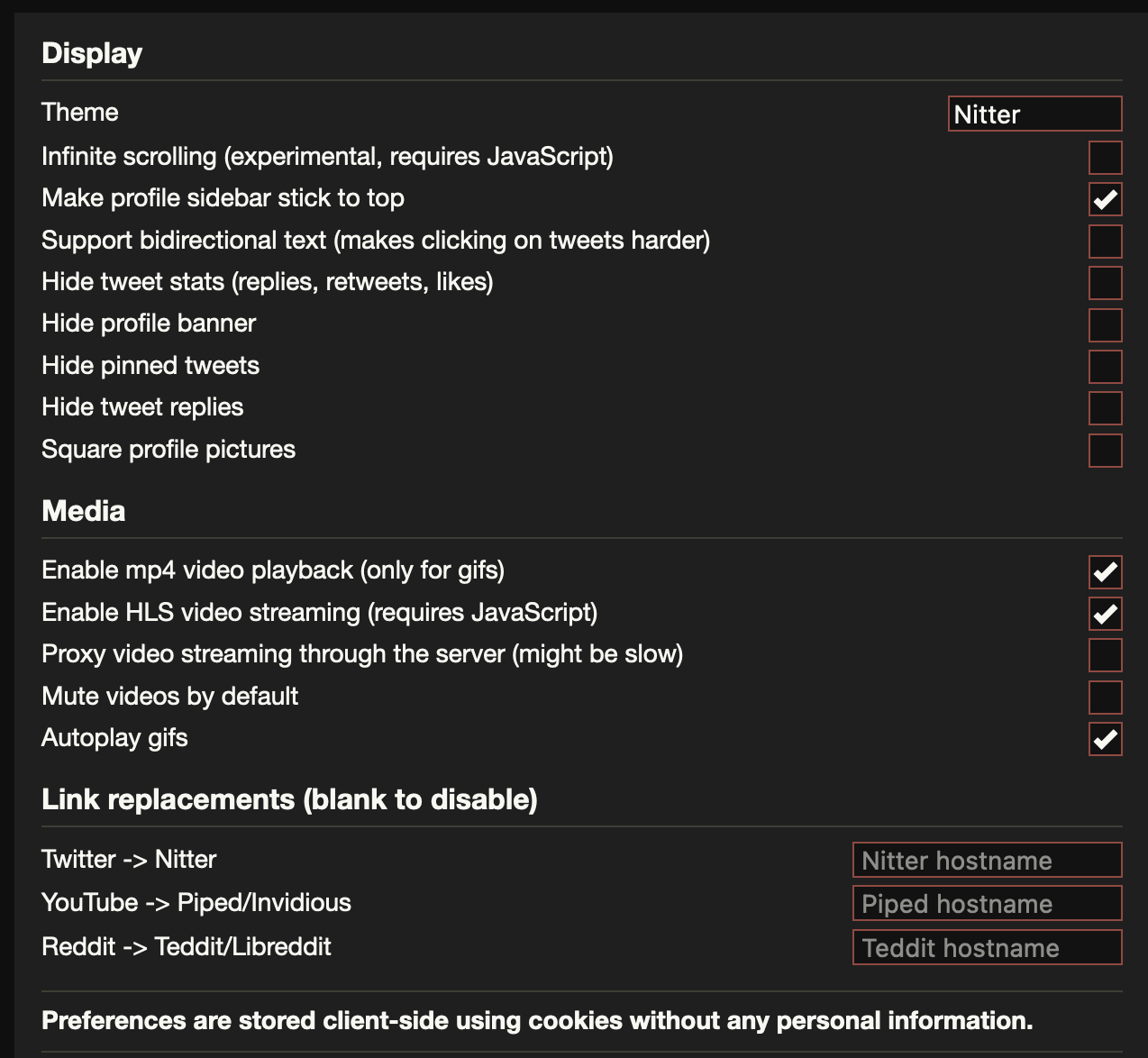Click the Link replacements heading
This screenshot has width=1148, height=1058.
pos(288,799)
